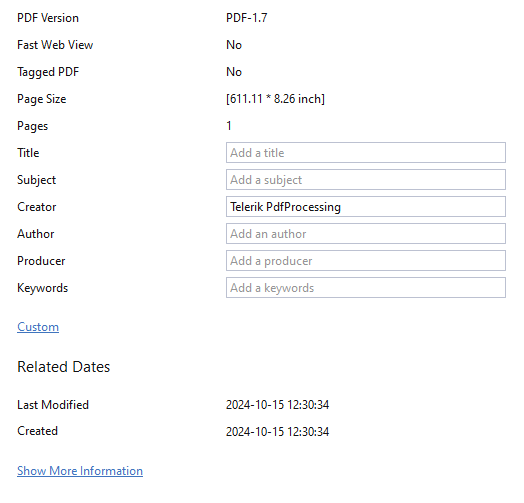Screen dimensions: 524x503
Task: Select the Last Modified date value
Action: coord(278,405)
